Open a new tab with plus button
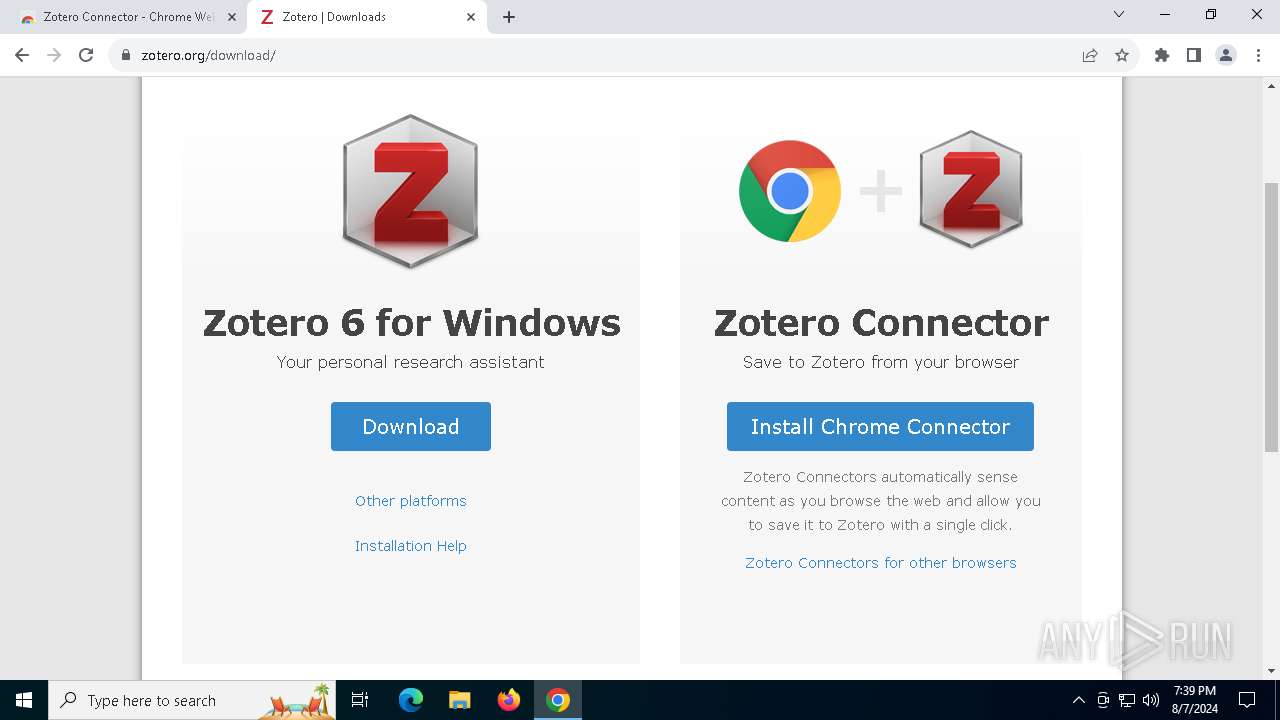This screenshot has height=720, width=1280. 509,17
